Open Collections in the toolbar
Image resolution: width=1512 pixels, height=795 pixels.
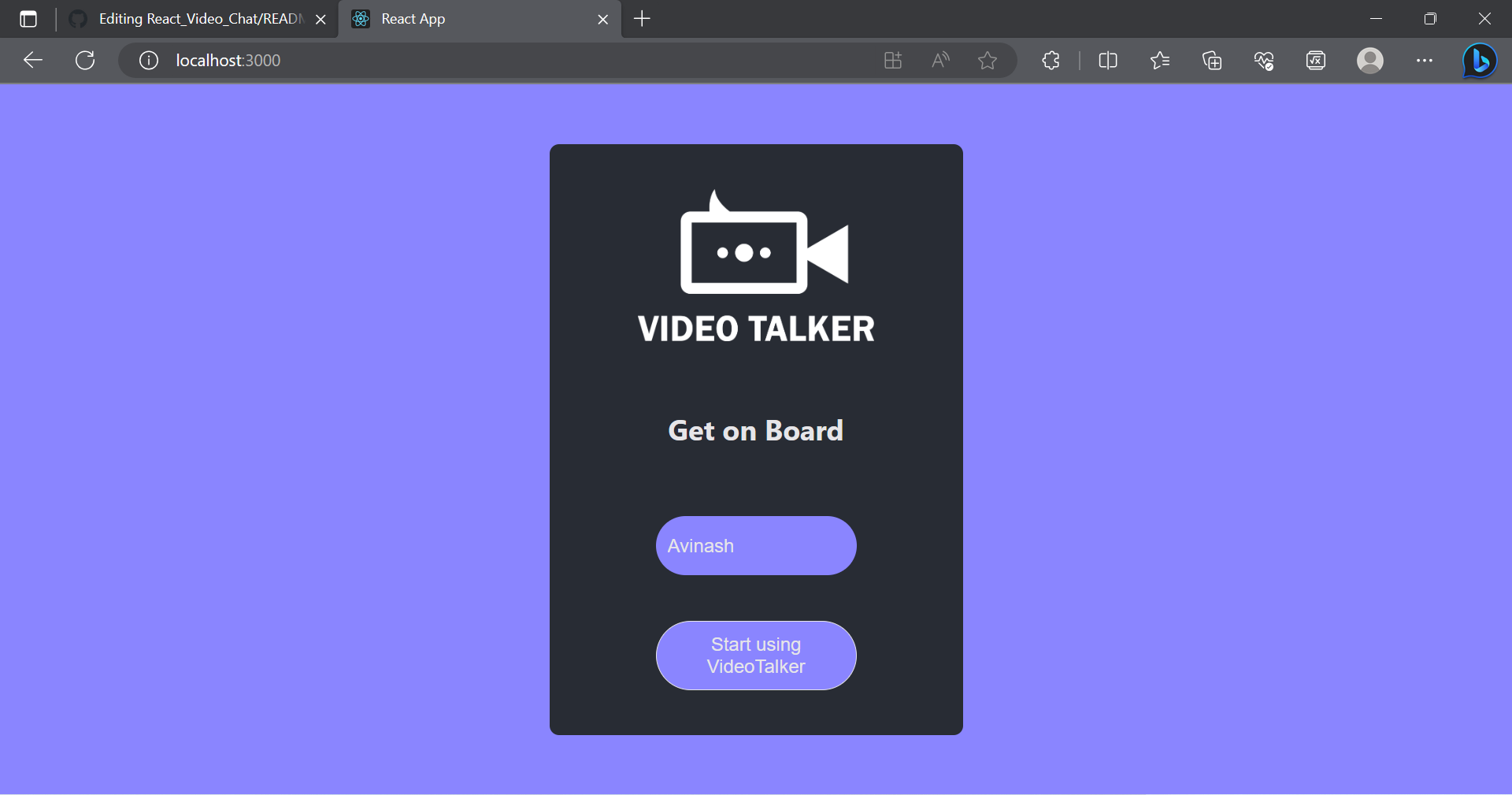(x=1212, y=61)
